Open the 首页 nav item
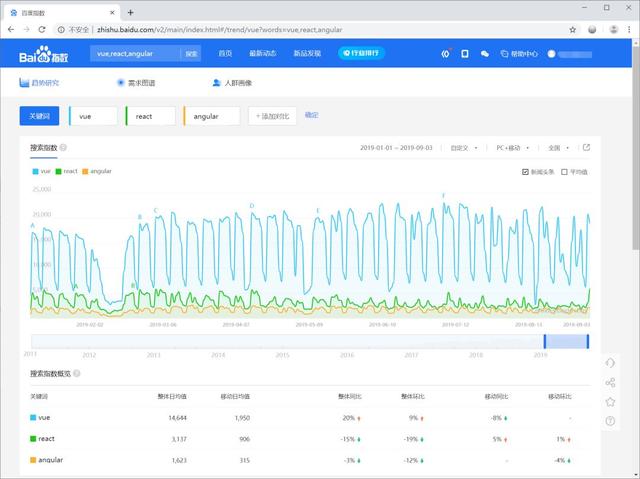This screenshot has width=640, height=479. (225, 53)
